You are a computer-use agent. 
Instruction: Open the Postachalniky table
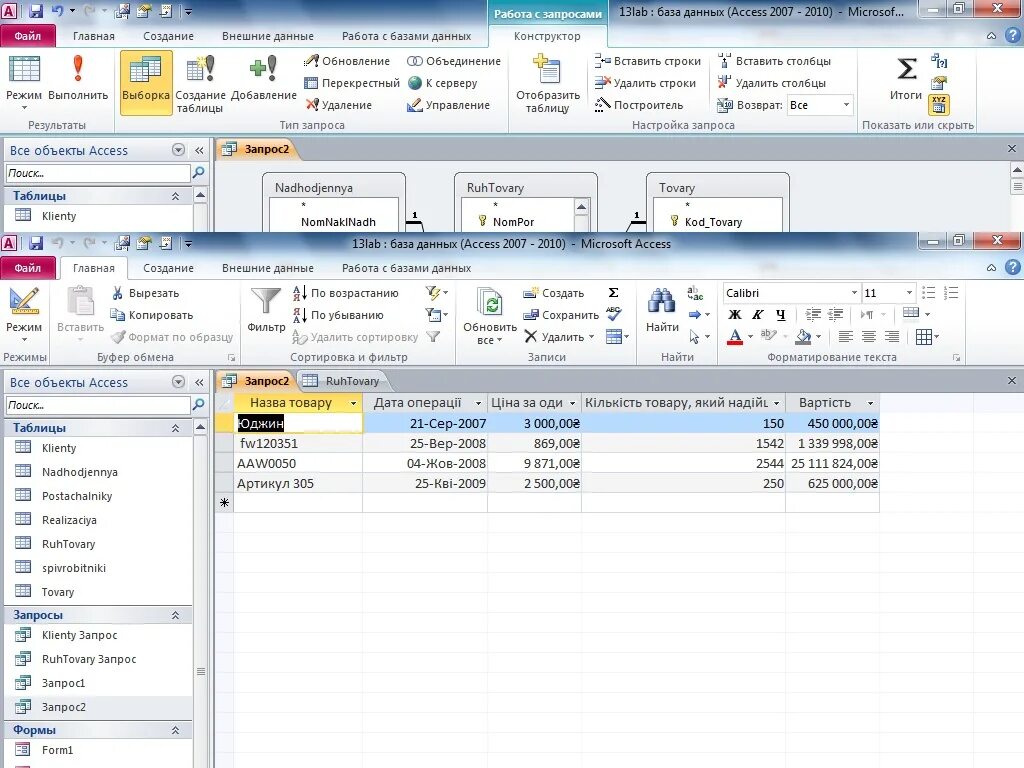coord(77,496)
